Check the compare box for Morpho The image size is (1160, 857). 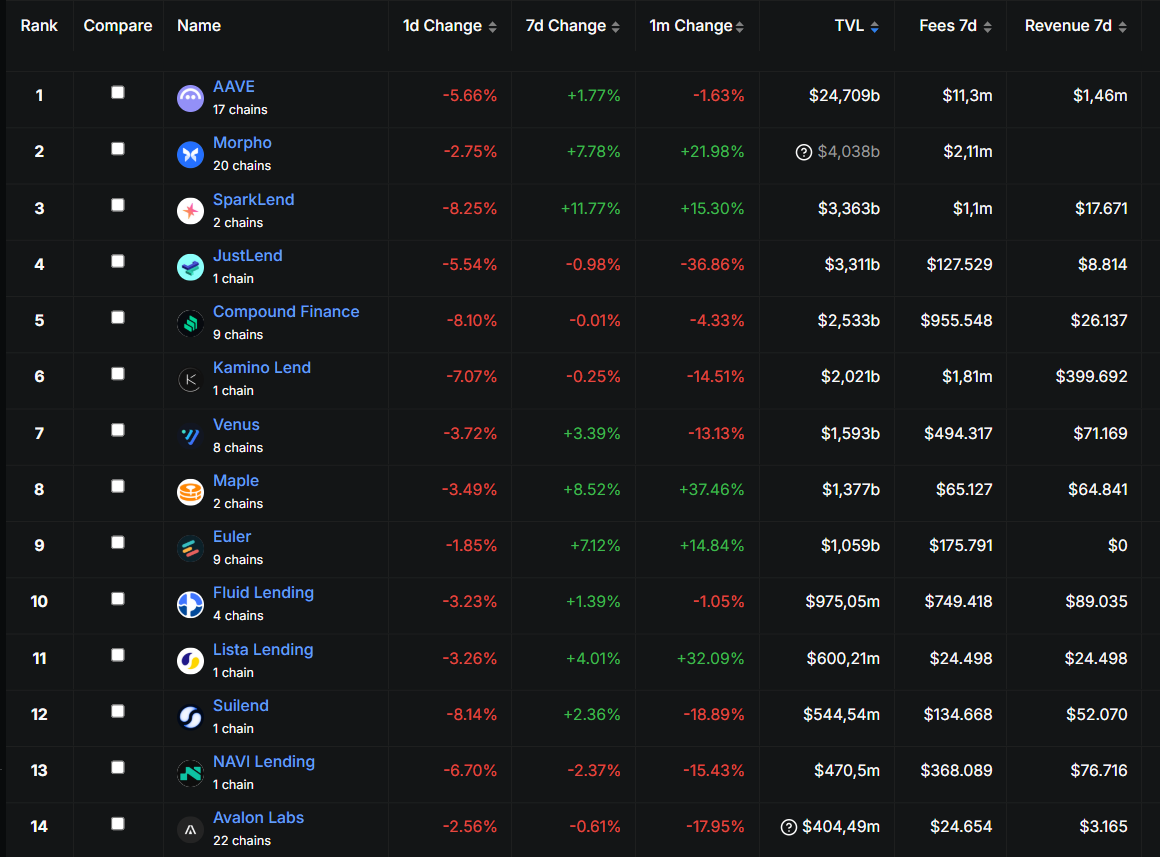[118, 149]
